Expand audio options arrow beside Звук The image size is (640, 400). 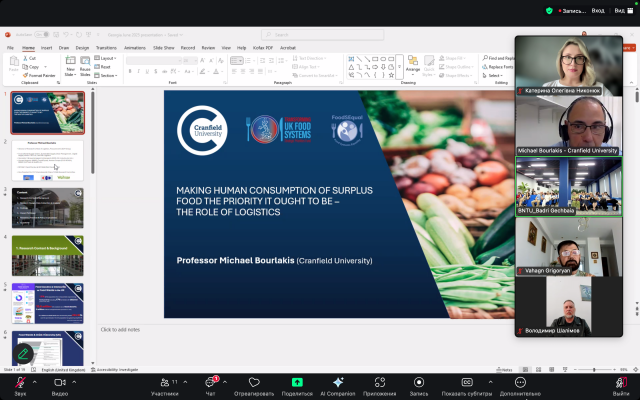[35, 382]
